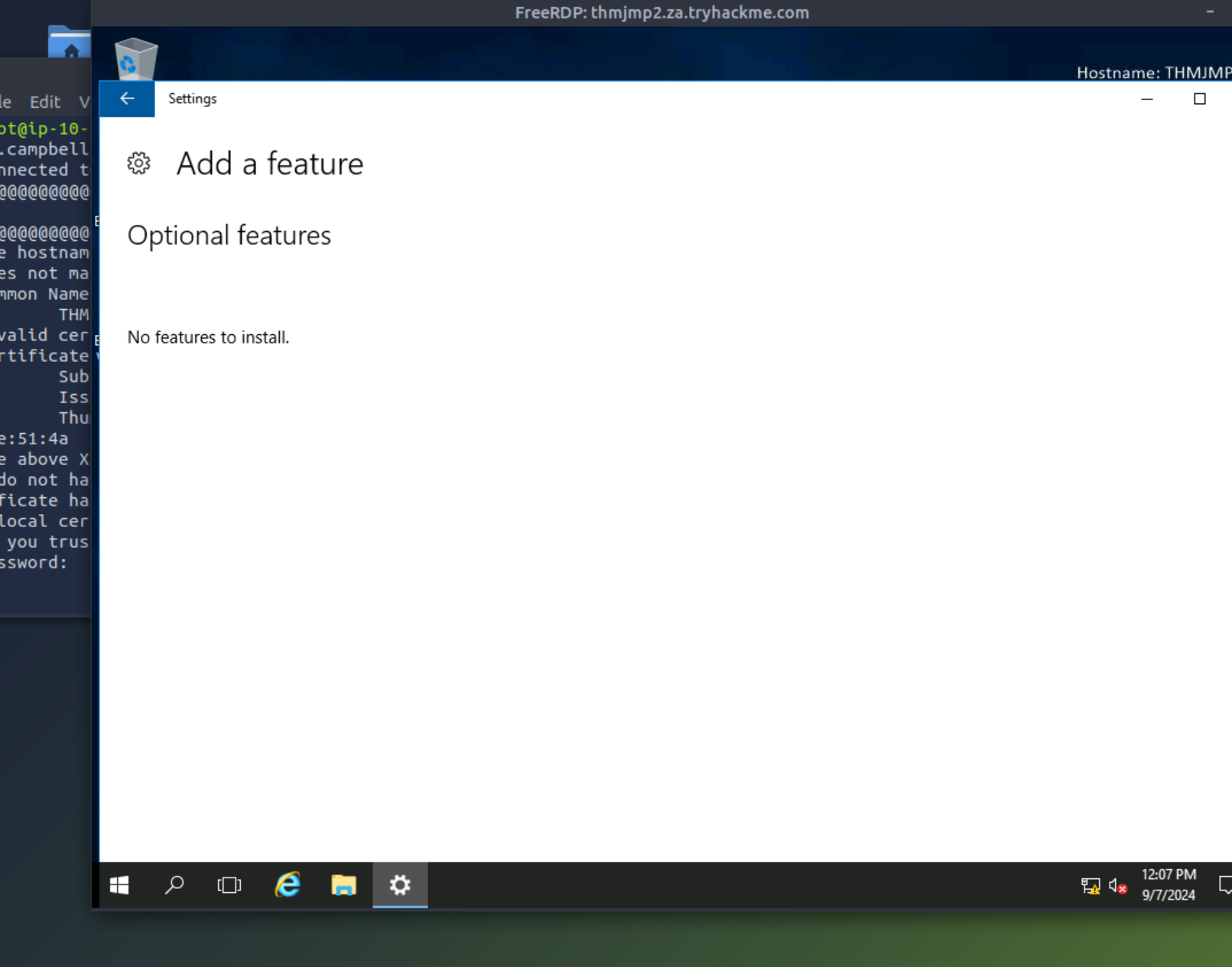This screenshot has height=967, width=1232.
Task: Open File Explorer from the taskbar
Action: coord(343,885)
